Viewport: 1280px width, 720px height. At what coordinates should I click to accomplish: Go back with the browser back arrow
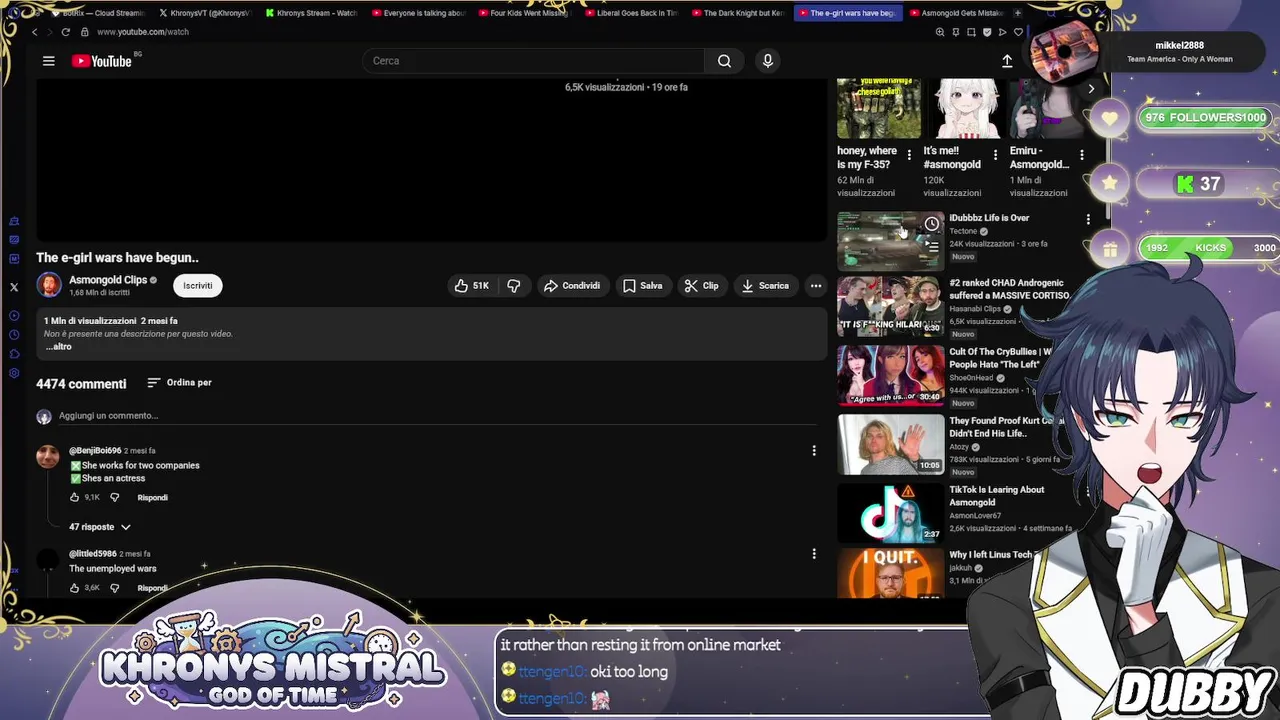34,32
